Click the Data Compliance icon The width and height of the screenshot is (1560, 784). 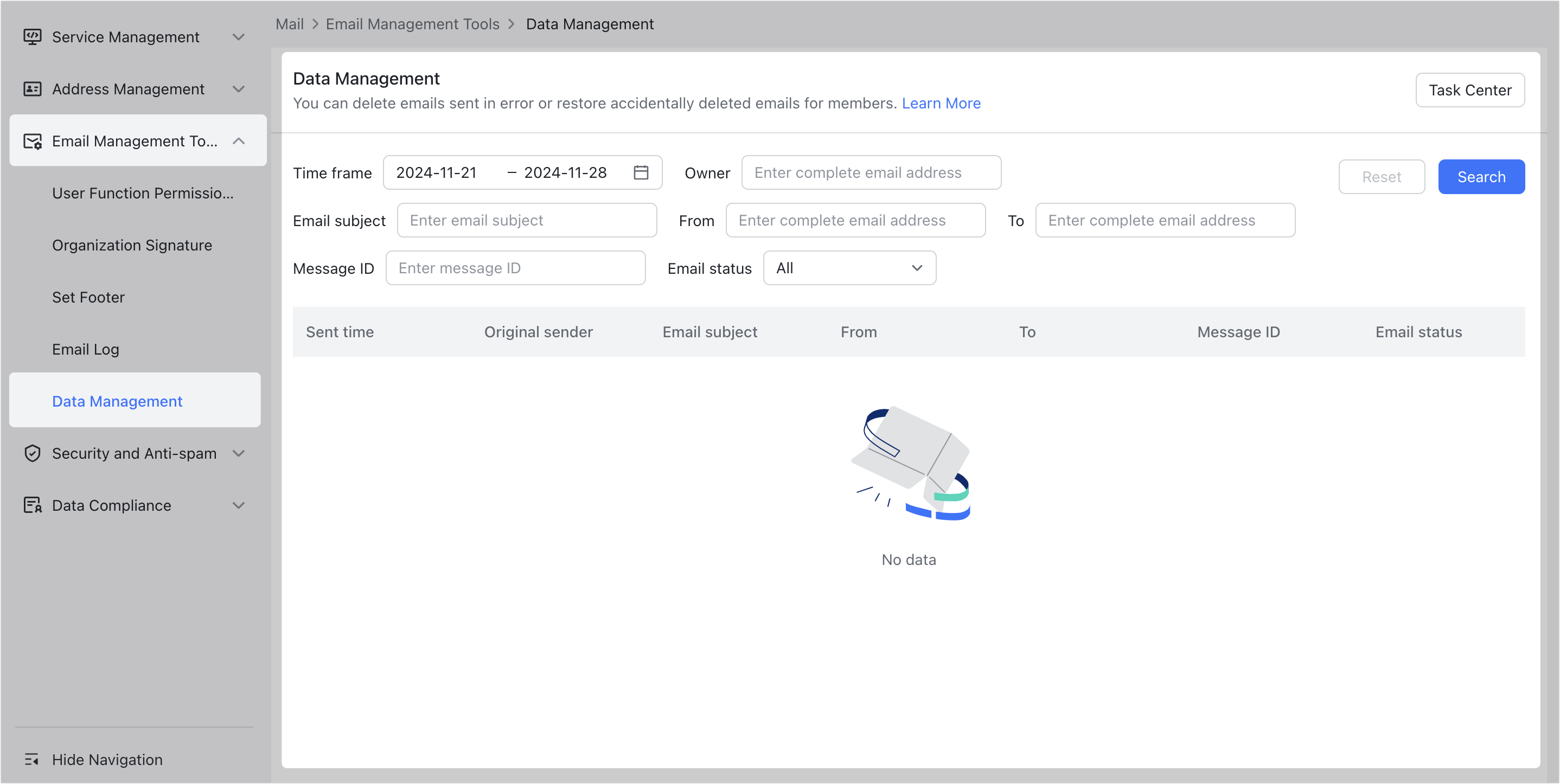32,505
